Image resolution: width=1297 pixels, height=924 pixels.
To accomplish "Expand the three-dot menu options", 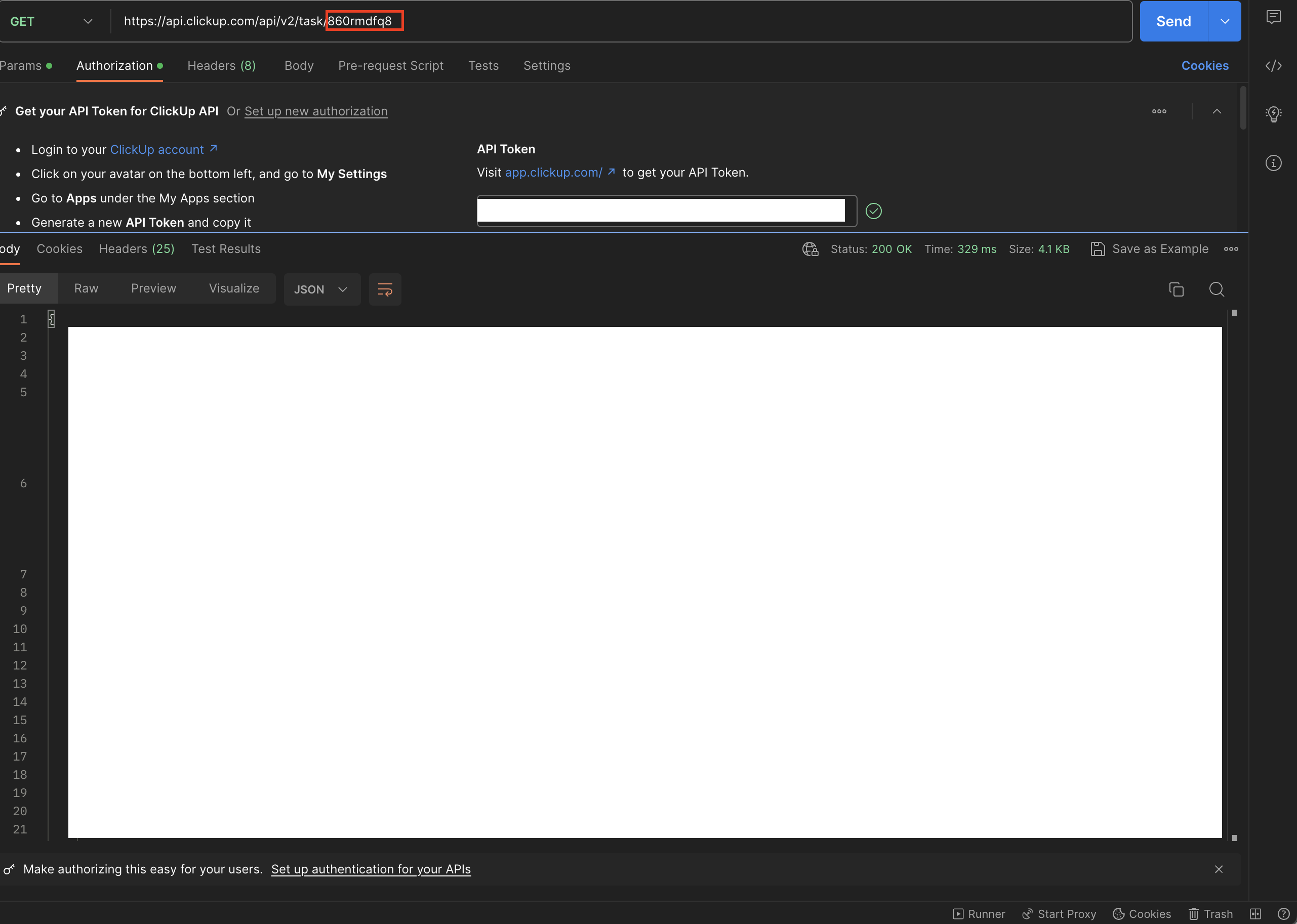I will point(1159,111).
